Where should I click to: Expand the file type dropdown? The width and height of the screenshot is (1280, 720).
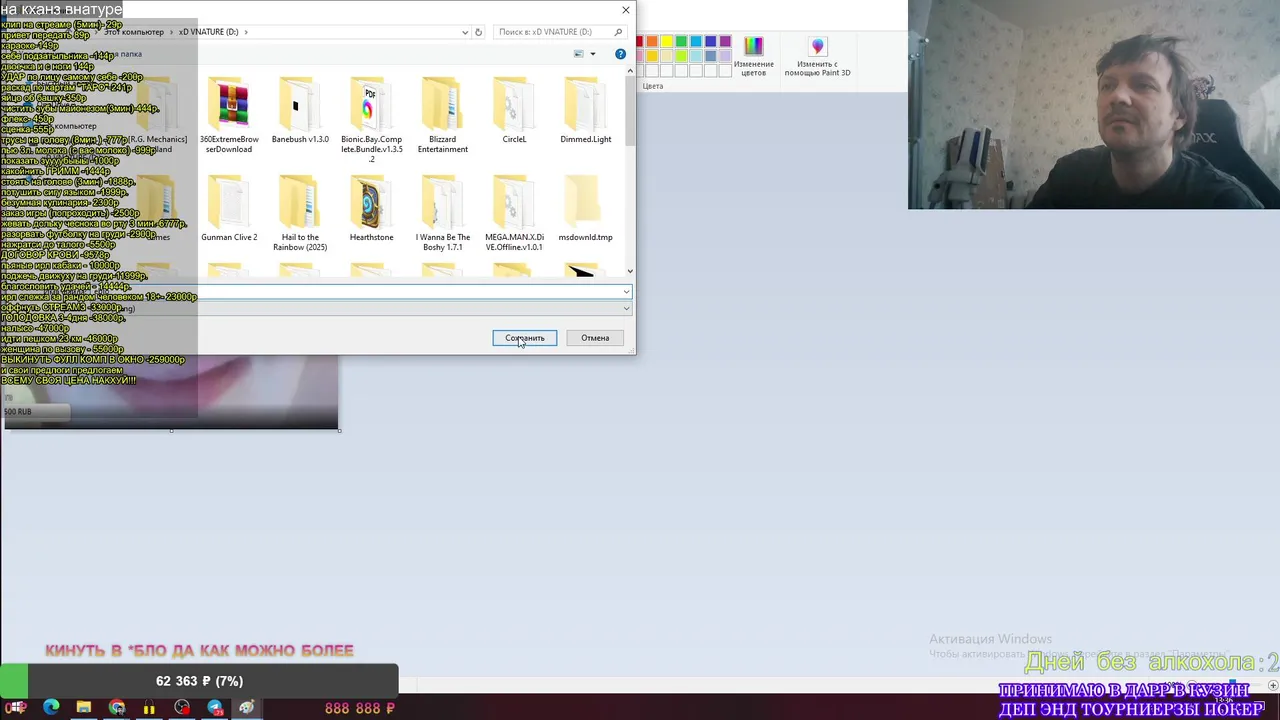pos(627,309)
